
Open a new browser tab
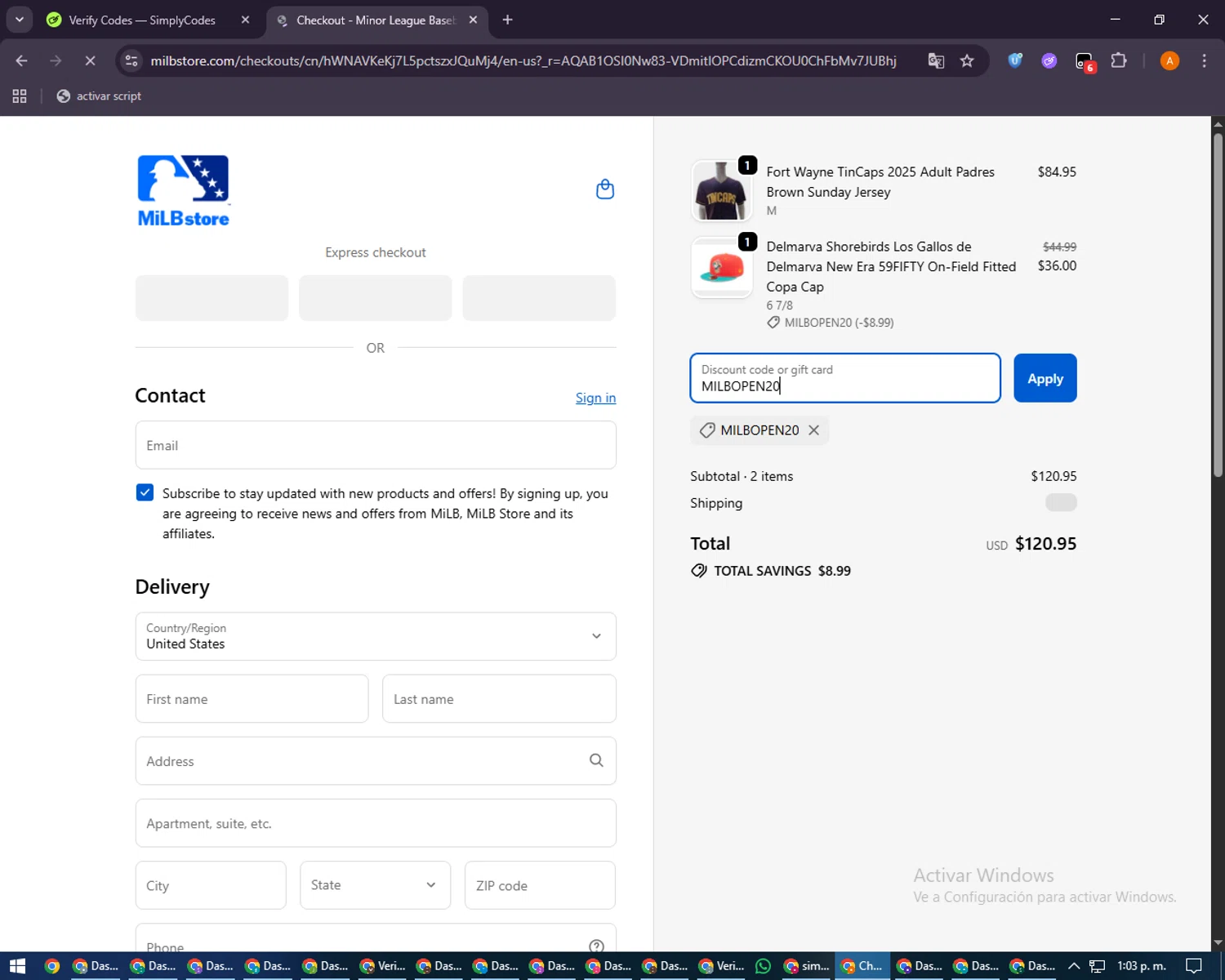508,20
